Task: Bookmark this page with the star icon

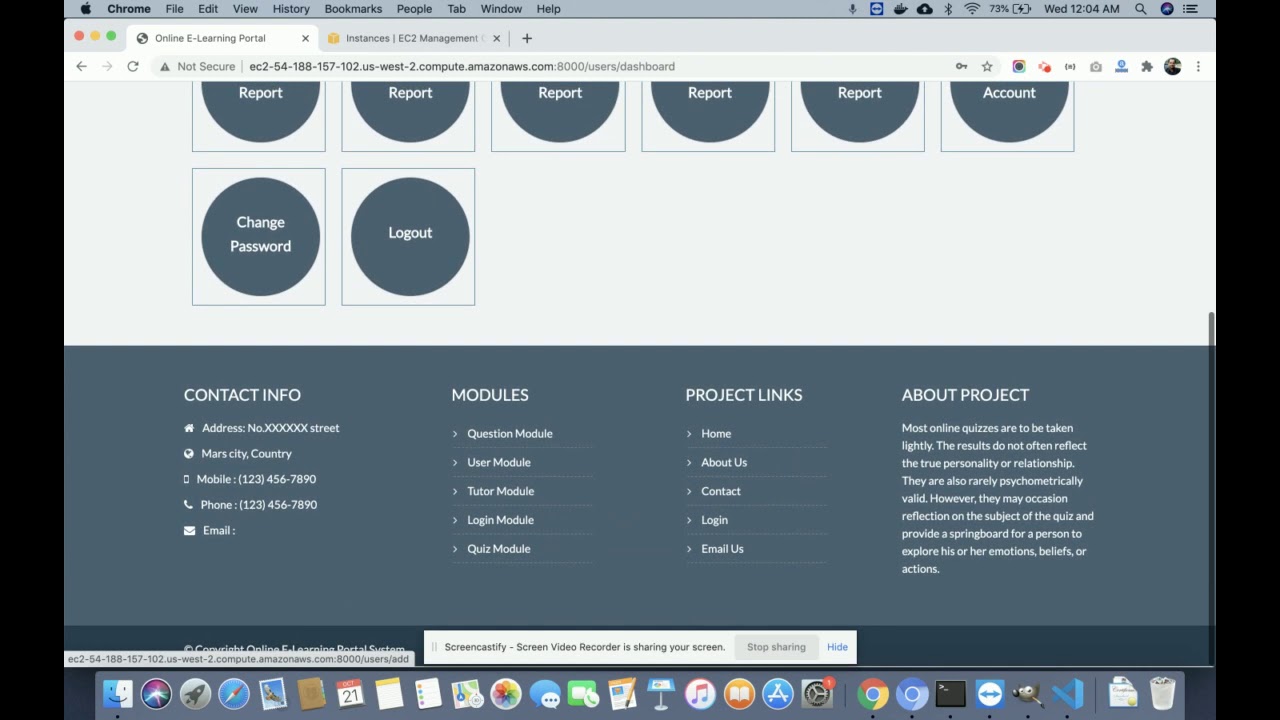Action: [x=987, y=66]
